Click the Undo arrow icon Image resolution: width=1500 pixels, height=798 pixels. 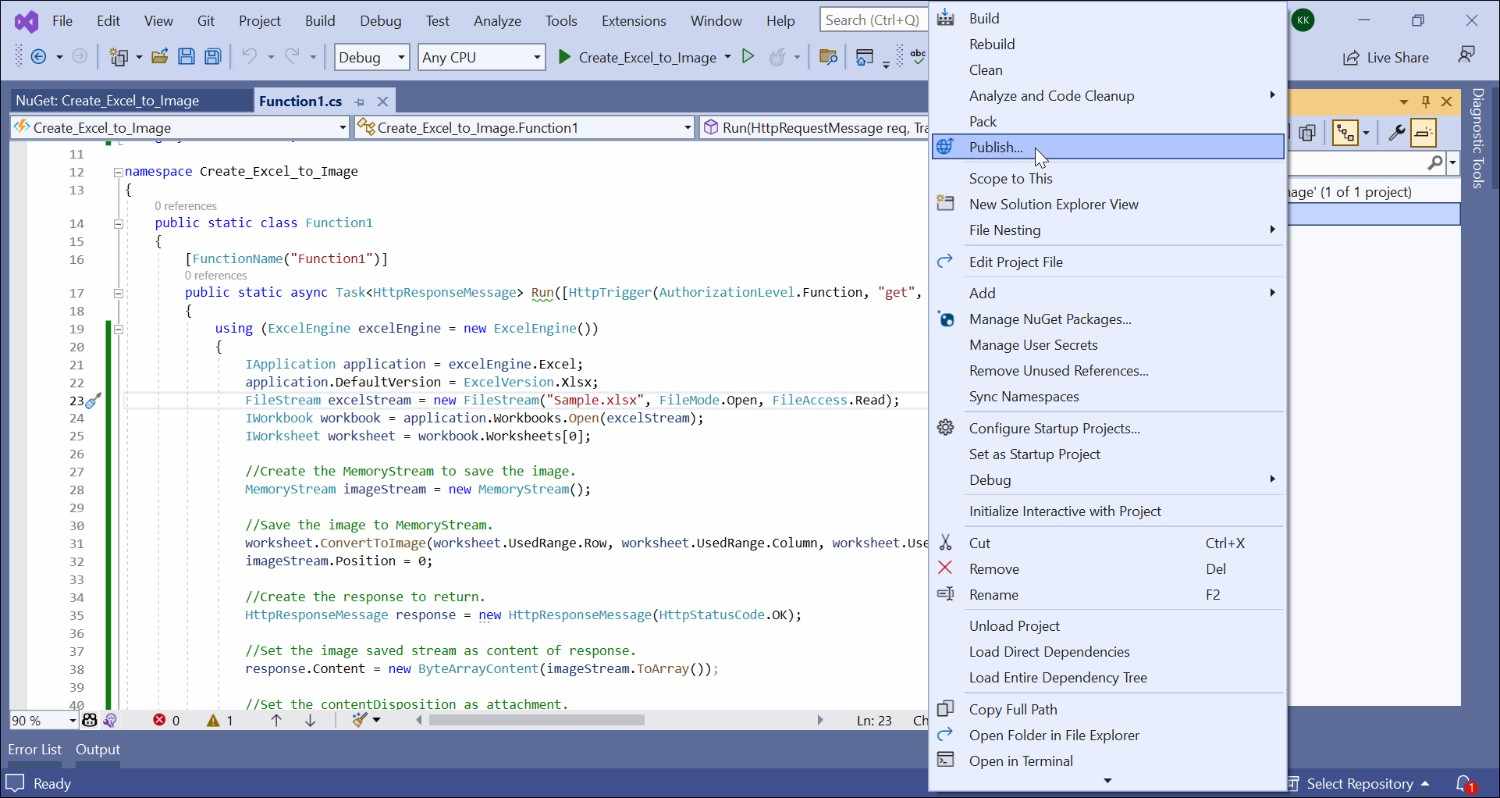pyautogui.click(x=249, y=57)
